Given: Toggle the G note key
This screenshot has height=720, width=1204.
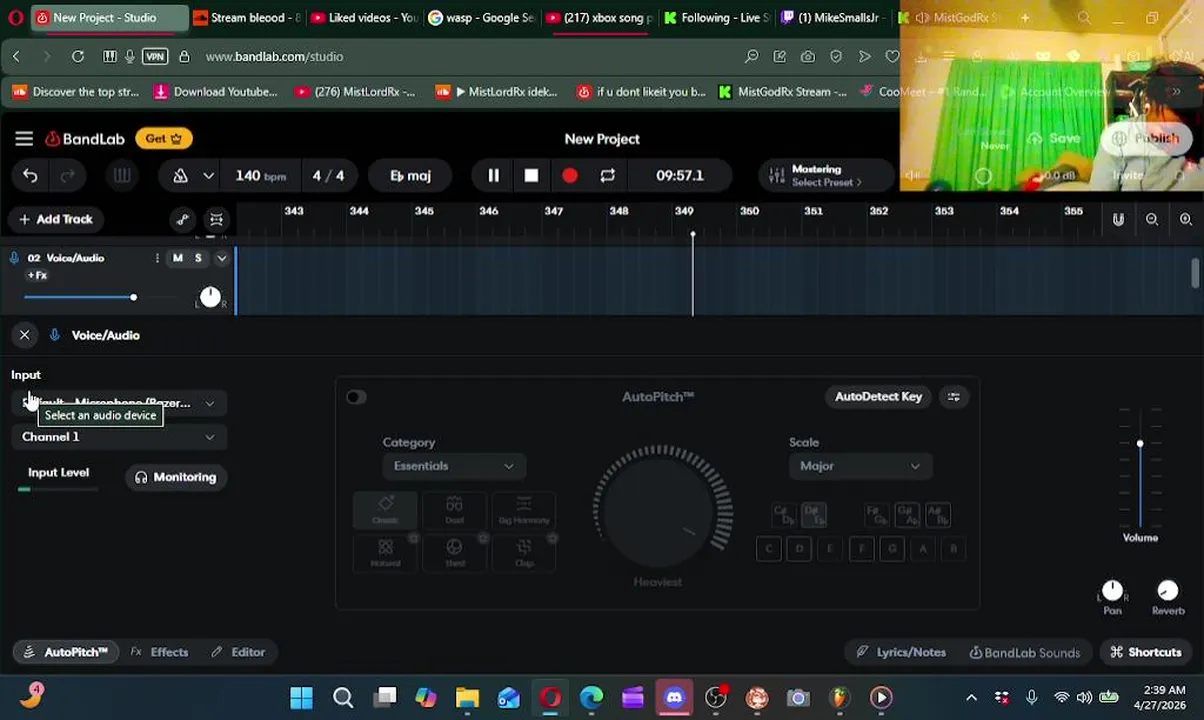Looking at the screenshot, I should [x=892, y=549].
